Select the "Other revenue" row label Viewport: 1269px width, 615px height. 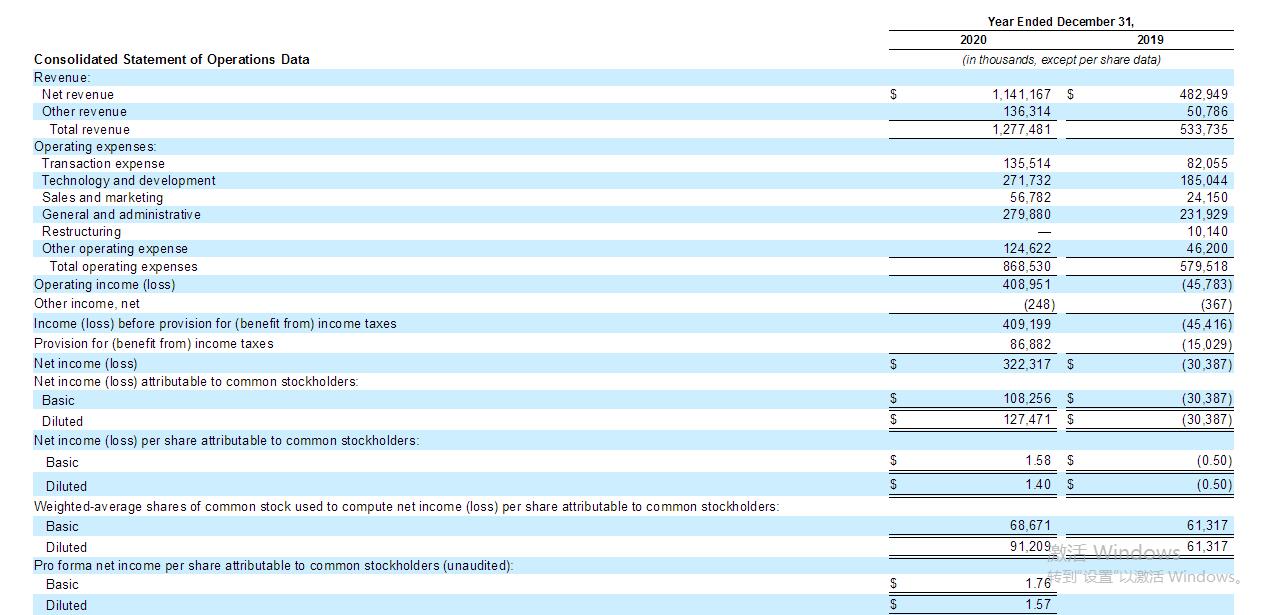click(x=84, y=112)
